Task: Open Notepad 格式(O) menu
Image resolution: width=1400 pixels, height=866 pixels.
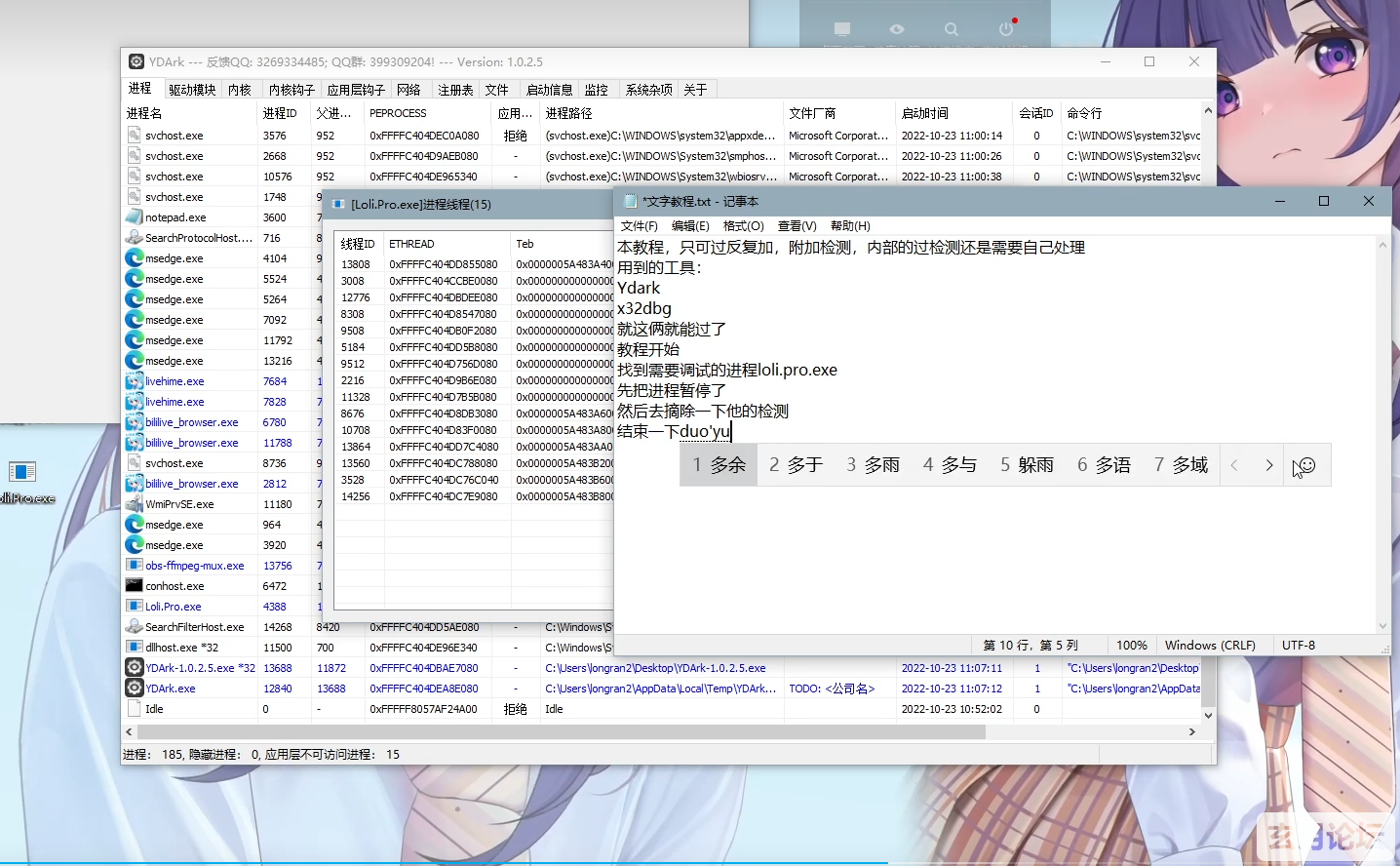Action: [744, 226]
